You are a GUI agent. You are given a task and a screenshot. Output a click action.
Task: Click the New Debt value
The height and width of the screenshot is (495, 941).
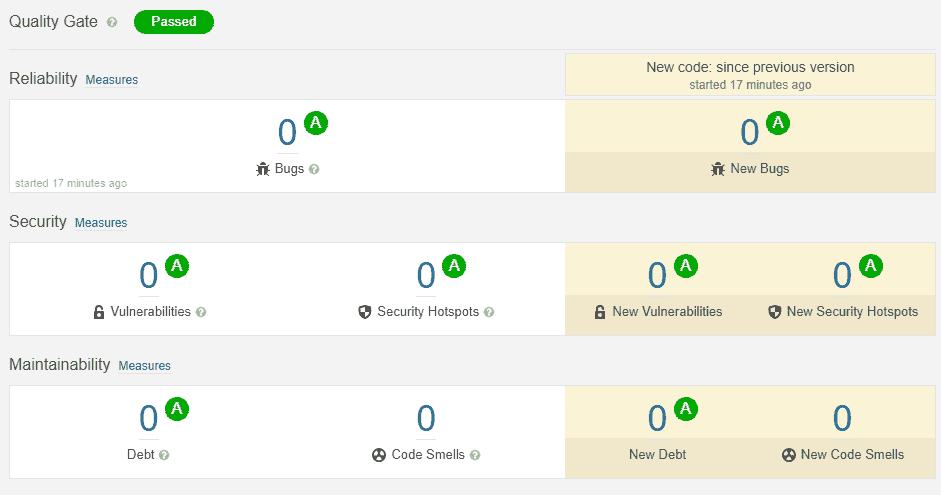[x=657, y=418]
